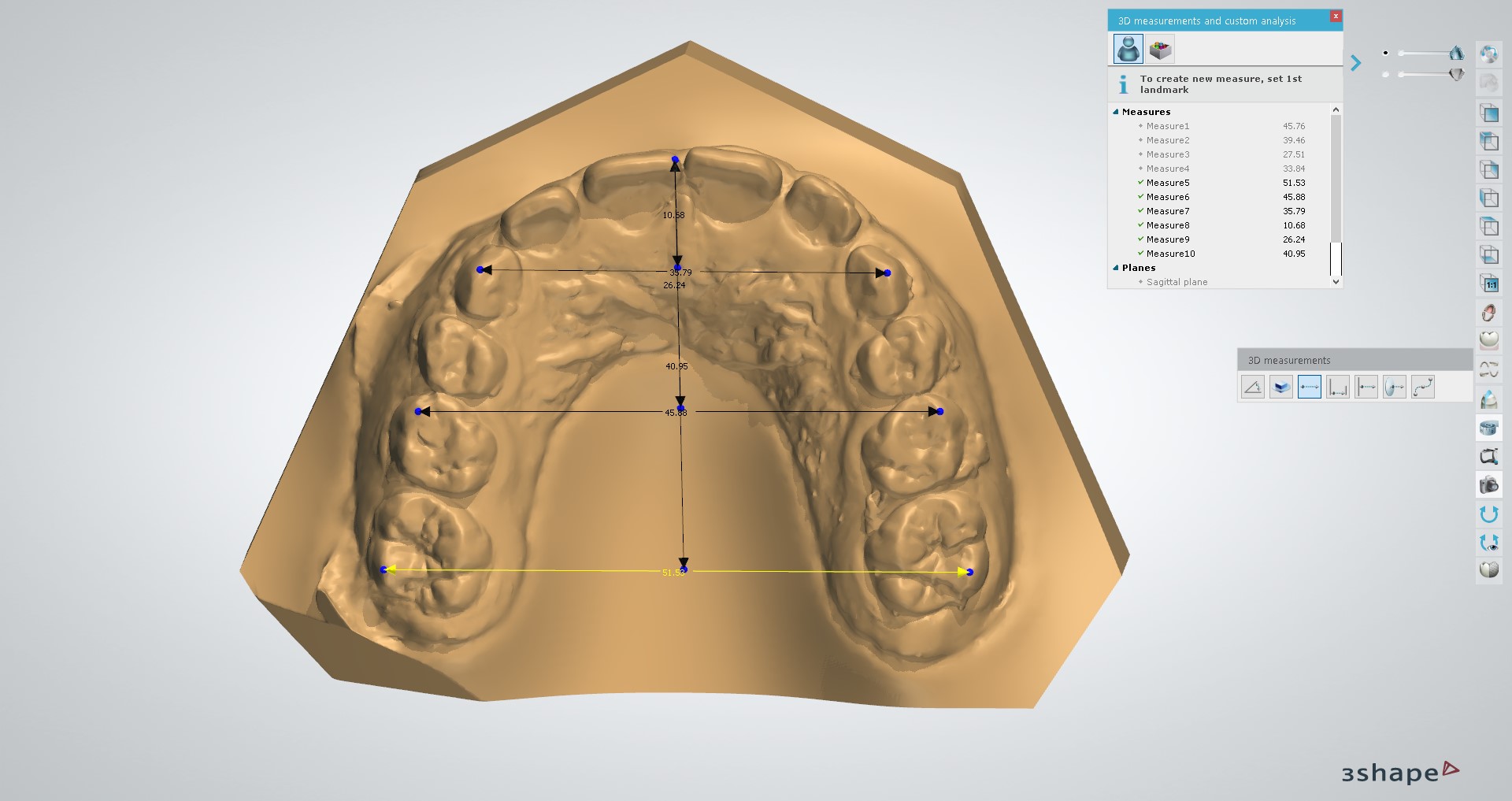Select the angle measurement tool
This screenshot has width=1512, height=801.
click(1252, 387)
